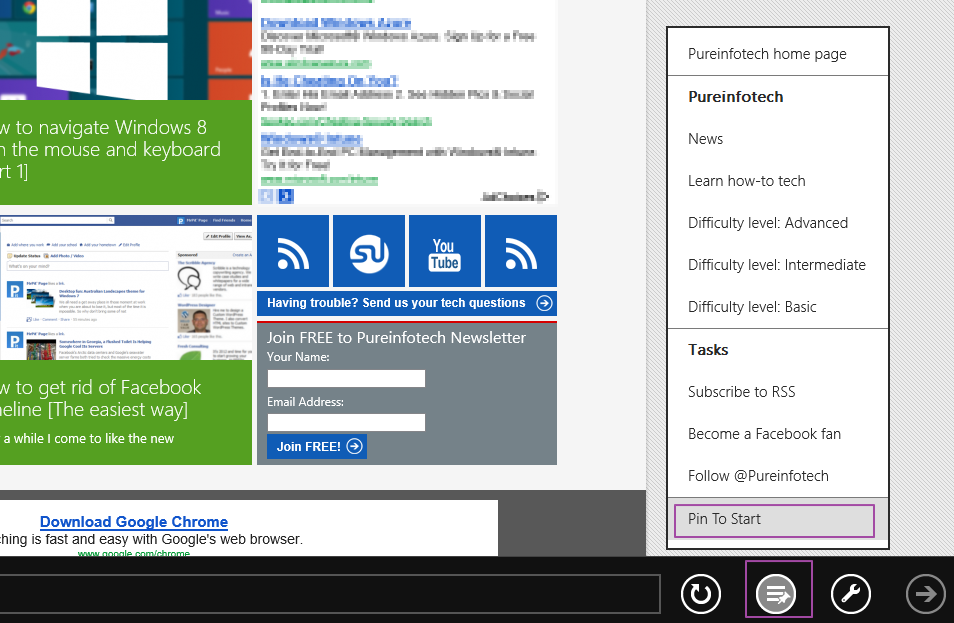The width and height of the screenshot is (954, 623).
Task: Open the Download Google Chrome link
Action: pos(133,521)
